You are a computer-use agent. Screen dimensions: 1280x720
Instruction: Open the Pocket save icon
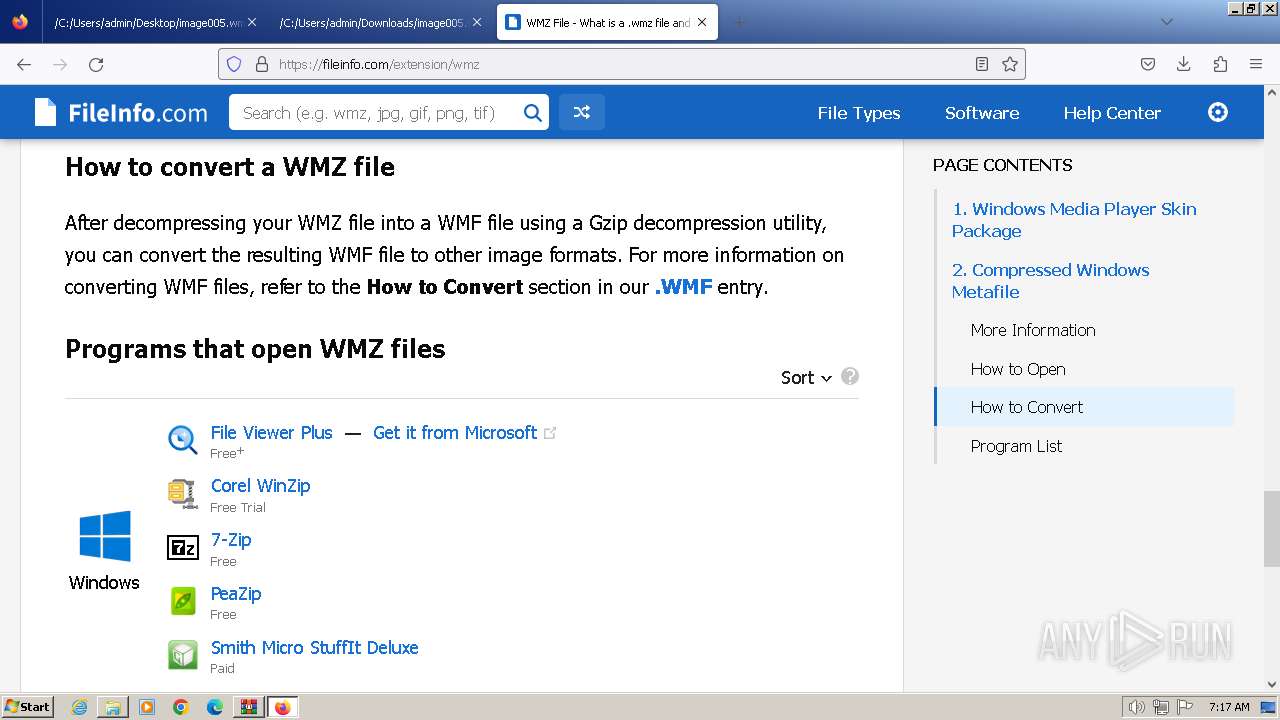click(x=1148, y=64)
